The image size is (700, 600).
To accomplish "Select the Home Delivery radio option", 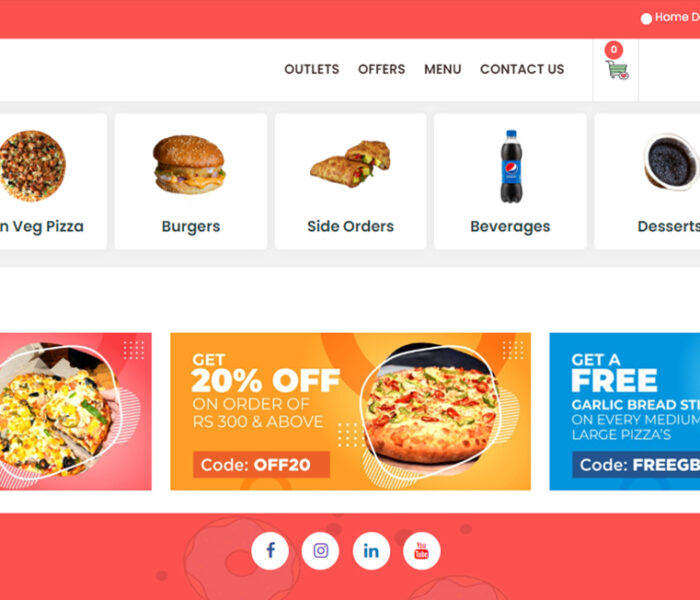I will click(646, 19).
